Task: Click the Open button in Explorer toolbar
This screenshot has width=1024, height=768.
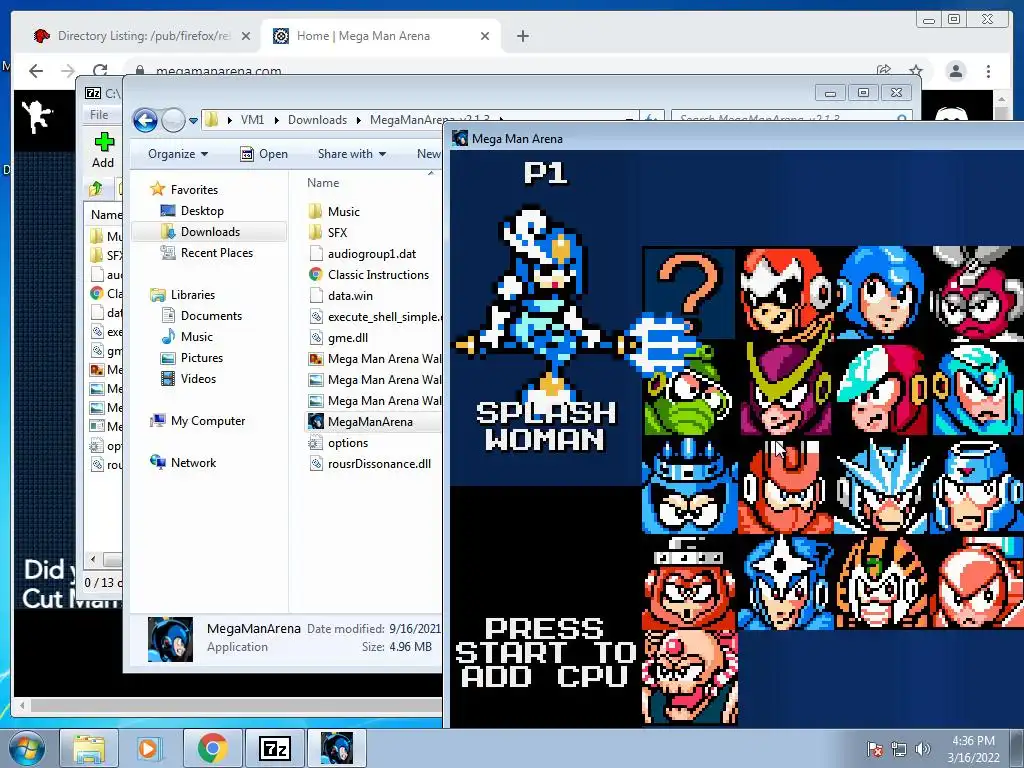Action: click(264, 154)
